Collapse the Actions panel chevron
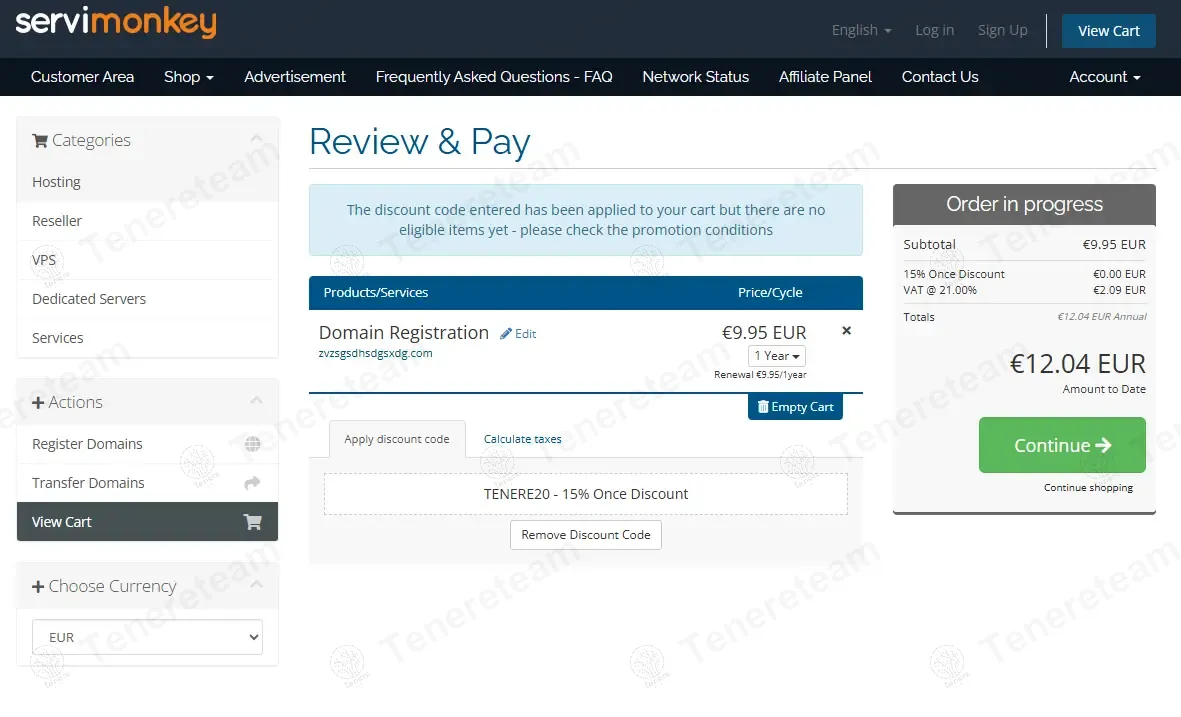Viewport: 1181px width, 717px height. [256, 402]
